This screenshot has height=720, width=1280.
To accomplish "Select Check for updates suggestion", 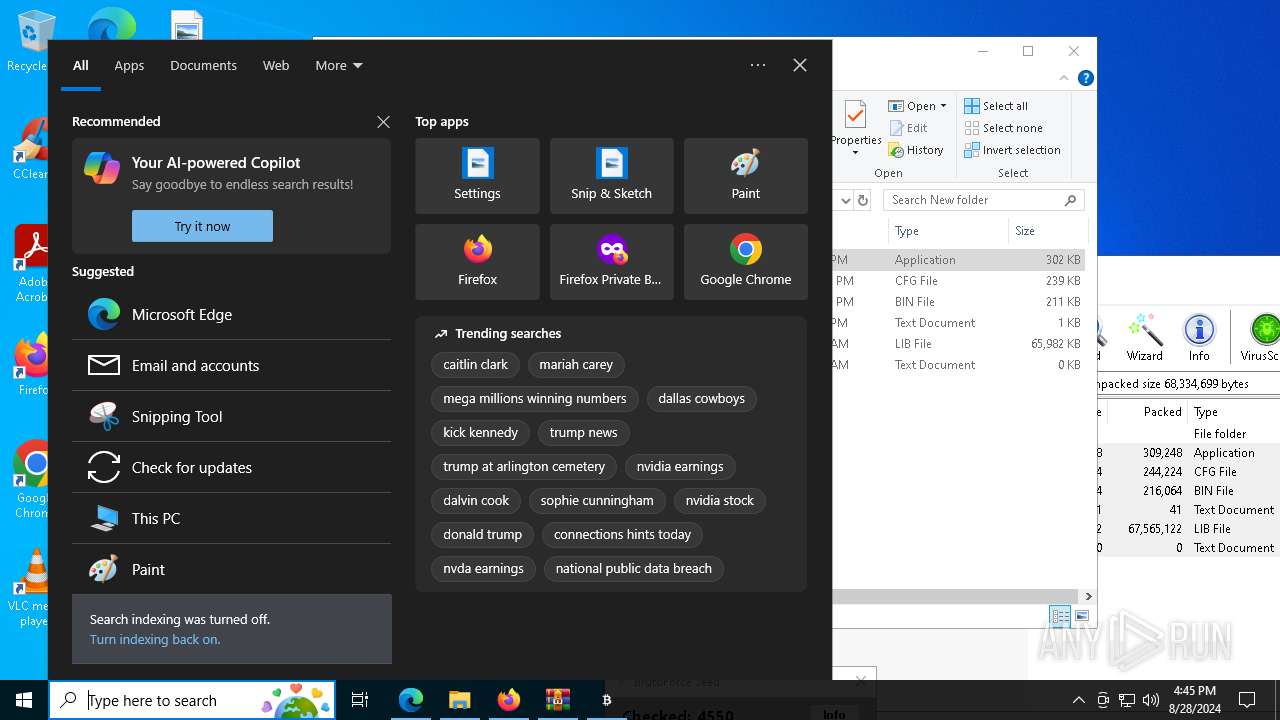I will (x=231, y=467).
